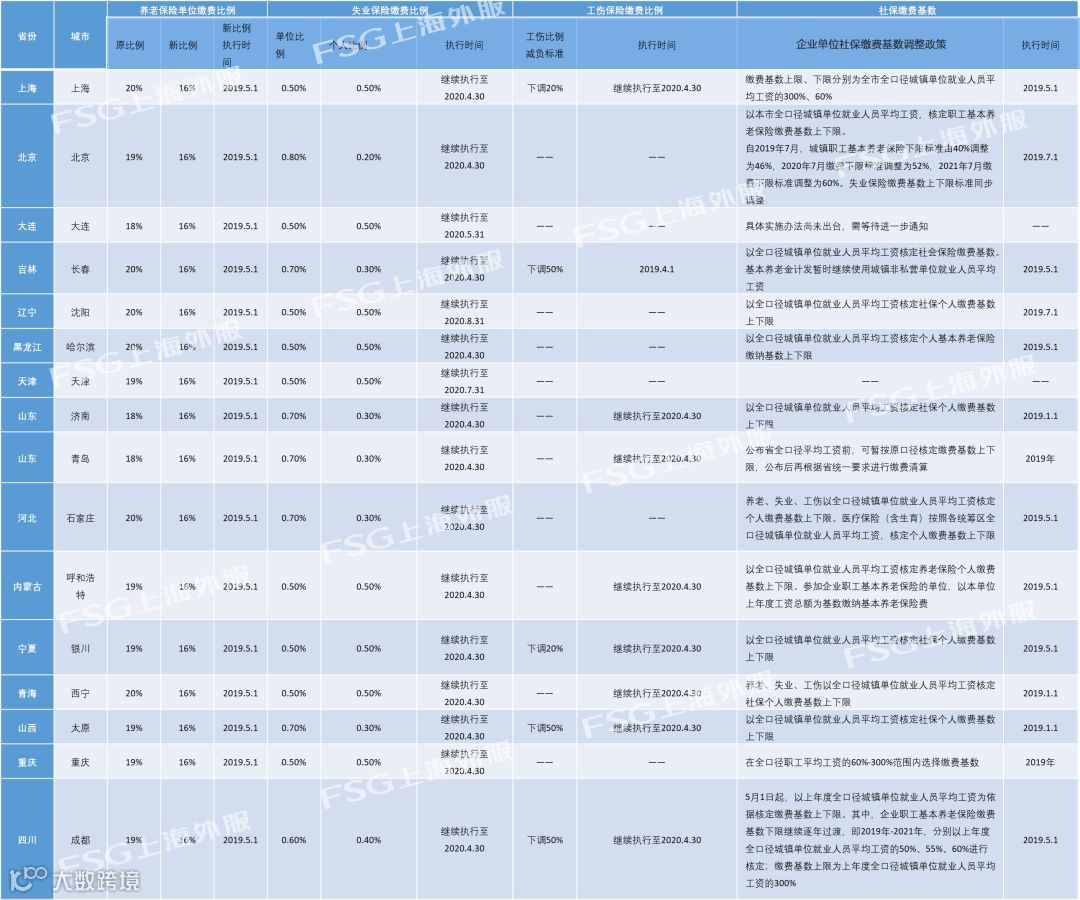This screenshot has width=1080, height=900.
Task: Select the 城市 column header
Action: point(80,36)
